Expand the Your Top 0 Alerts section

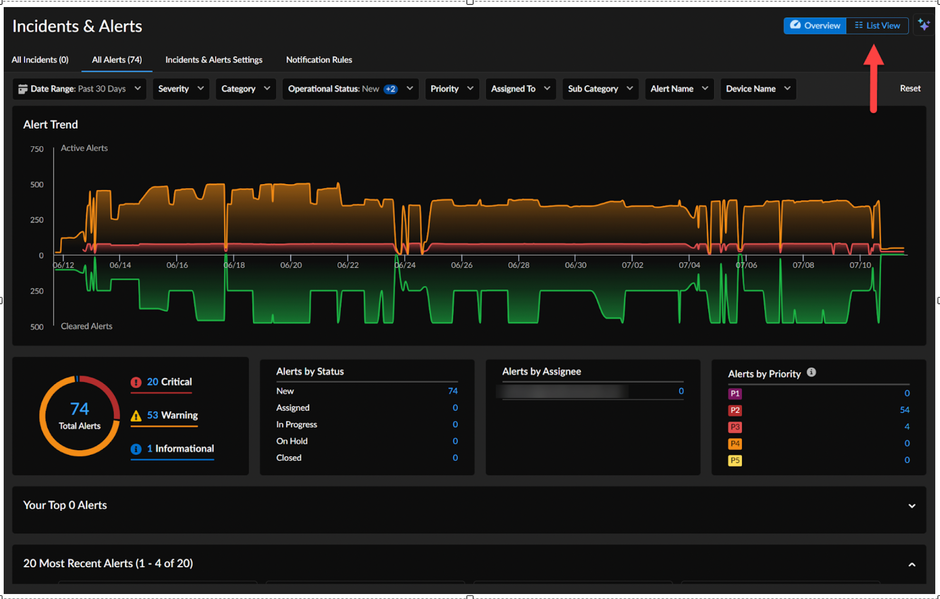(912, 505)
